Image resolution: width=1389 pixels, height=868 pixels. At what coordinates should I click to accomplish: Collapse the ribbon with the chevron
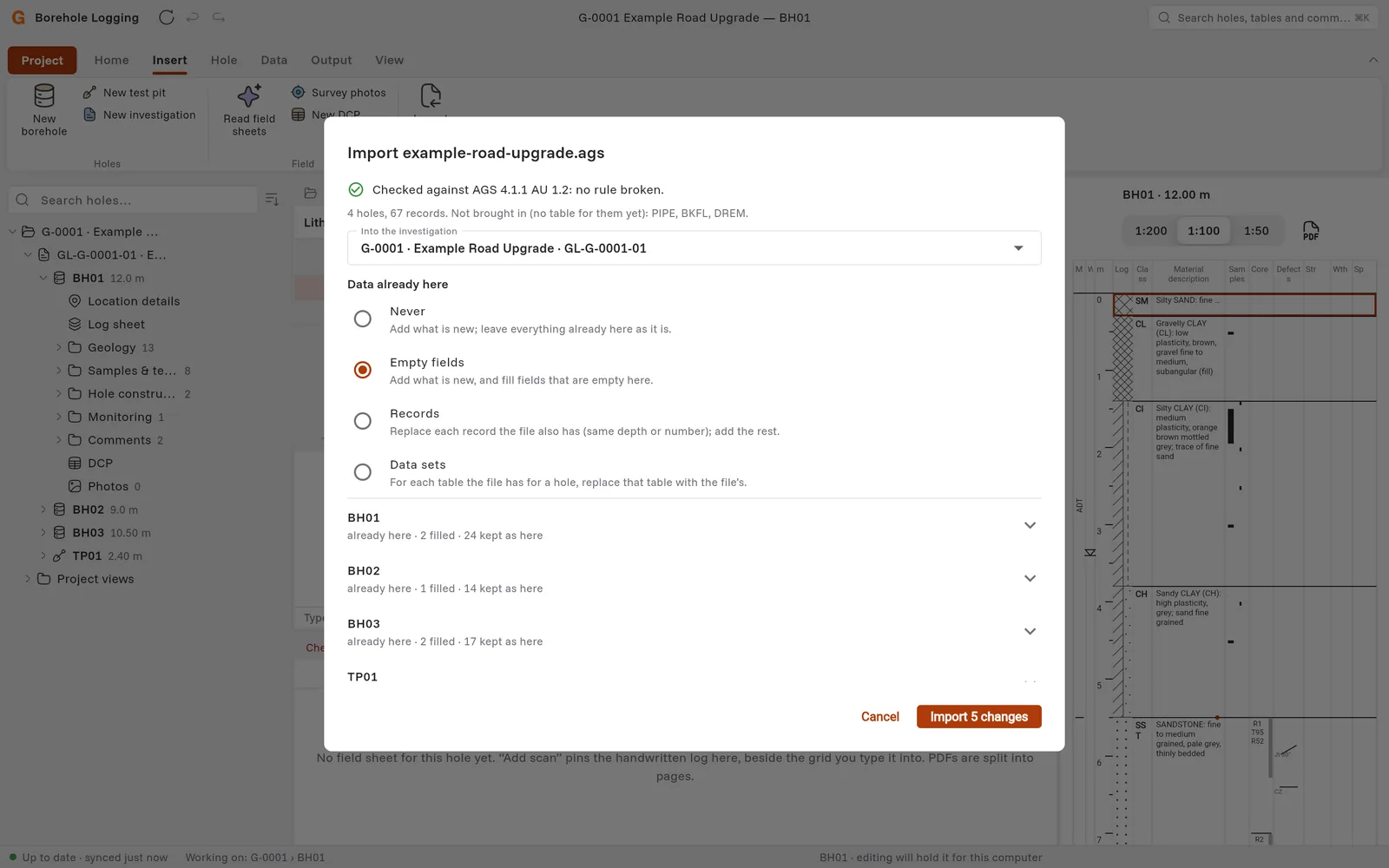pyautogui.click(x=1373, y=60)
